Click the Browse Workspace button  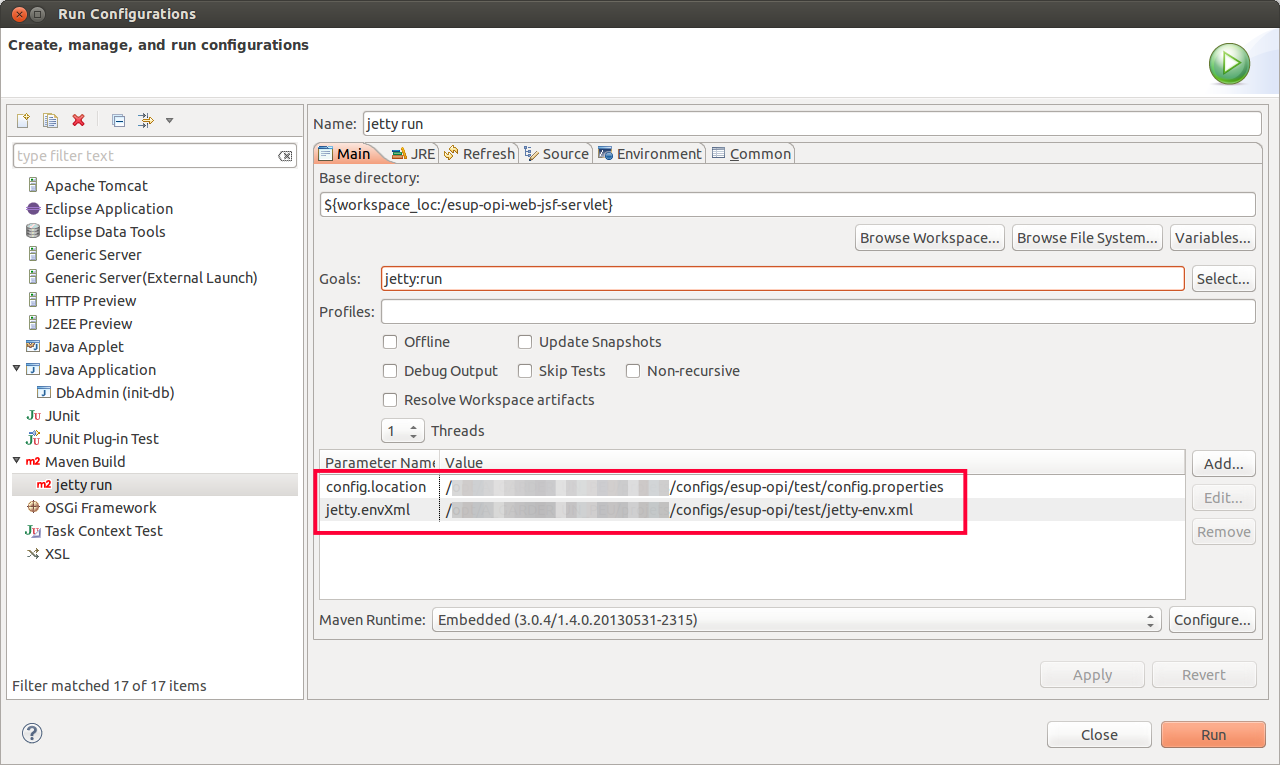[x=930, y=238]
